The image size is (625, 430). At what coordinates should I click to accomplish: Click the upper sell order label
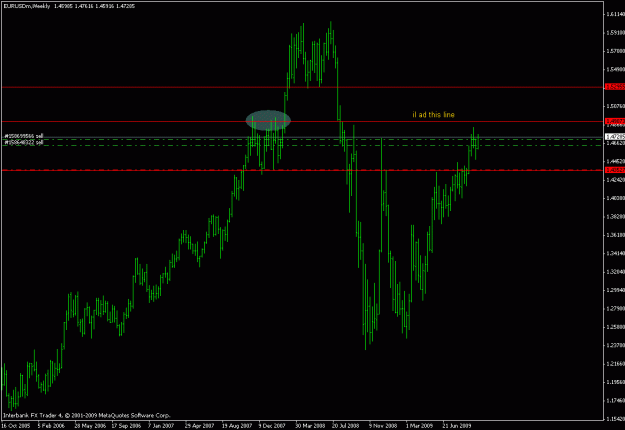click(24, 136)
